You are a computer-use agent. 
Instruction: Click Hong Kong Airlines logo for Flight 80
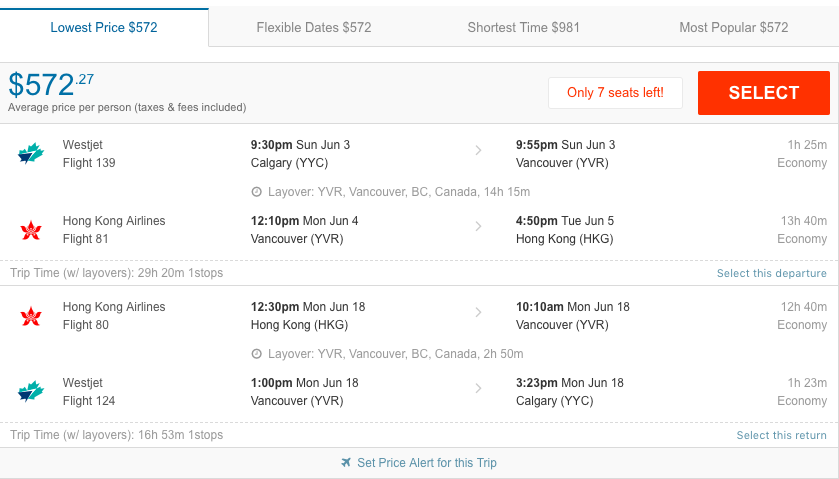(30, 316)
